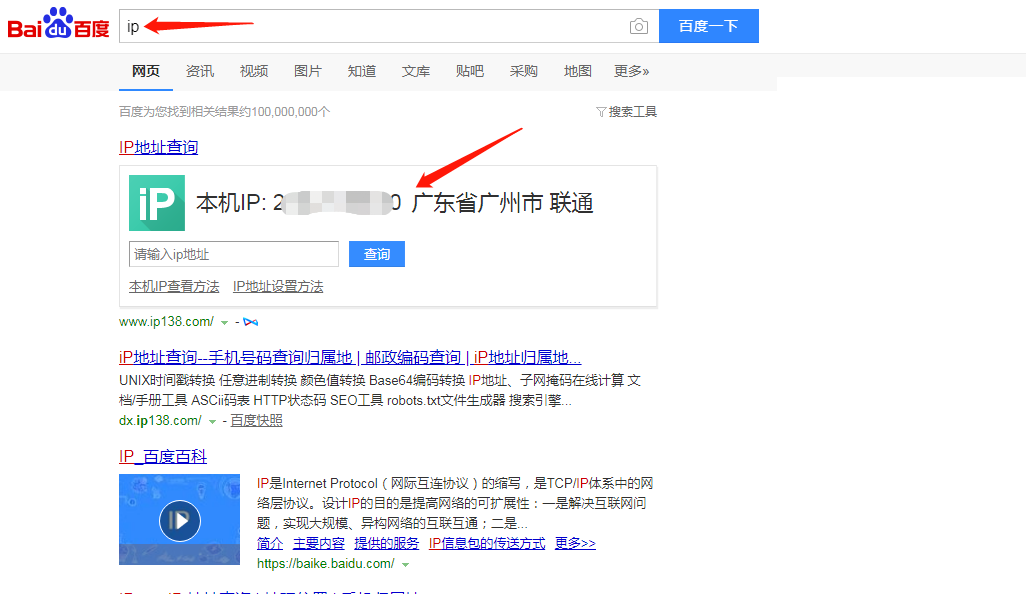Click the funnel icon beside 搜索工具

tap(599, 112)
